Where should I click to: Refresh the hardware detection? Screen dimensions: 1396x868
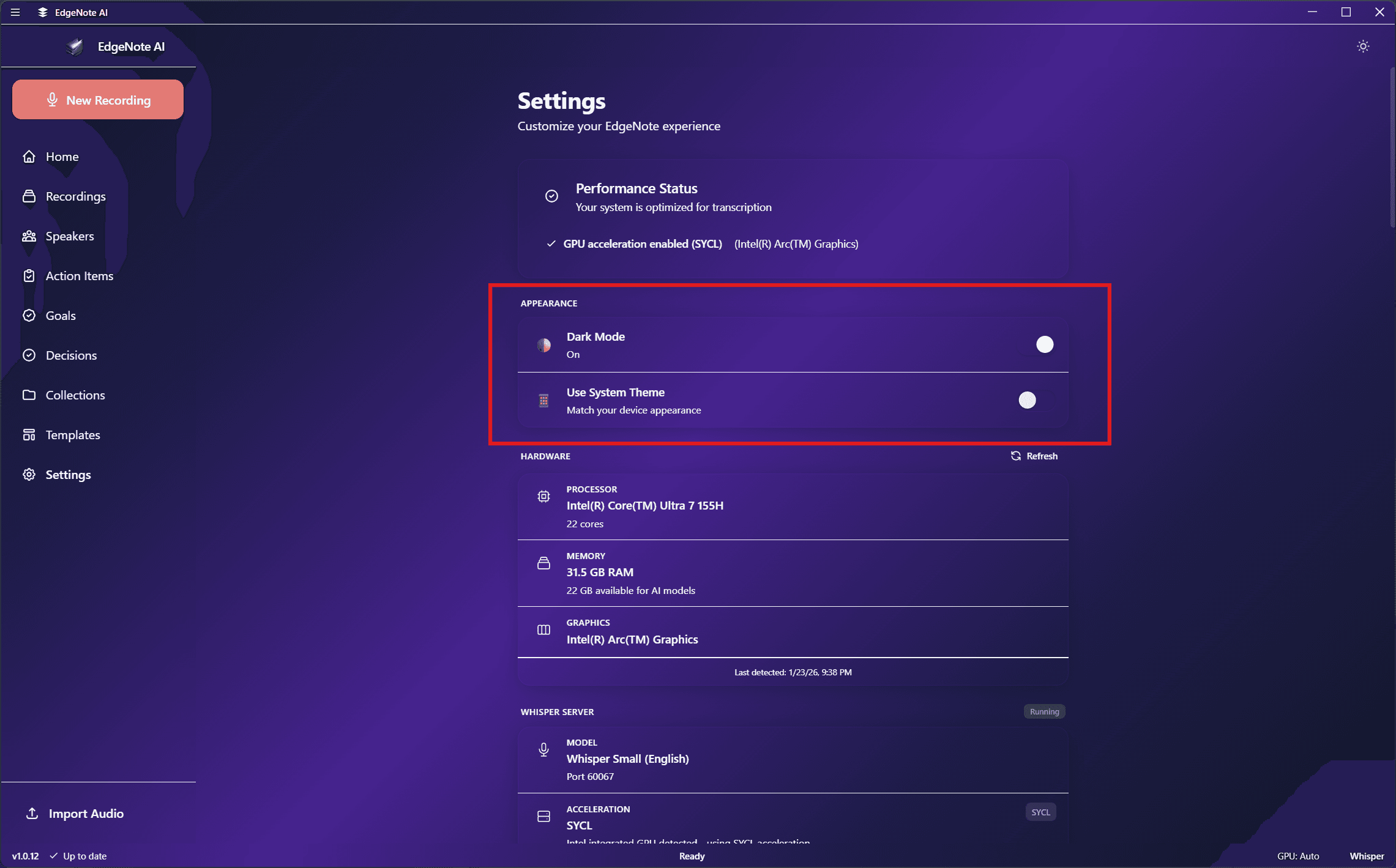(x=1034, y=456)
